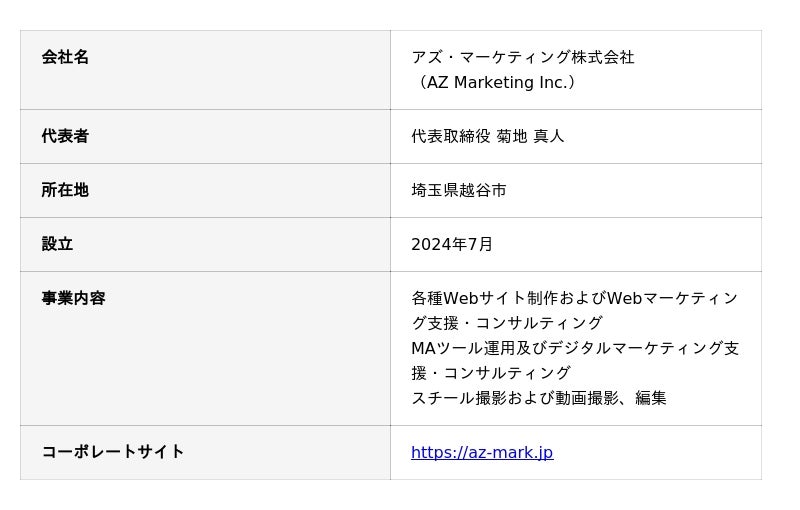Screen dimensions: 800x510
Task: Click the 事業内容 header cell
Action: click(x=205, y=348)
